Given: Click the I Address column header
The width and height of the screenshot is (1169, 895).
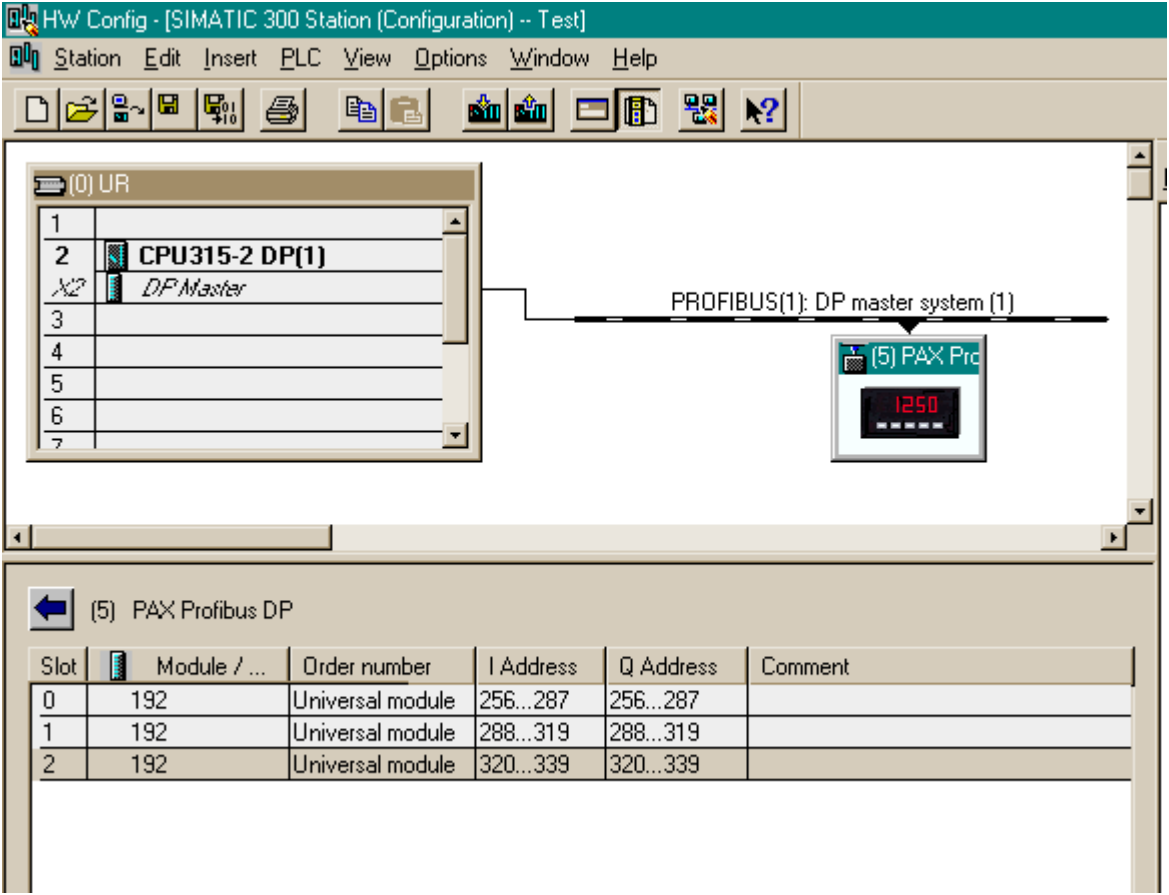Looking at the screenshot, I should tap(540, 665).
